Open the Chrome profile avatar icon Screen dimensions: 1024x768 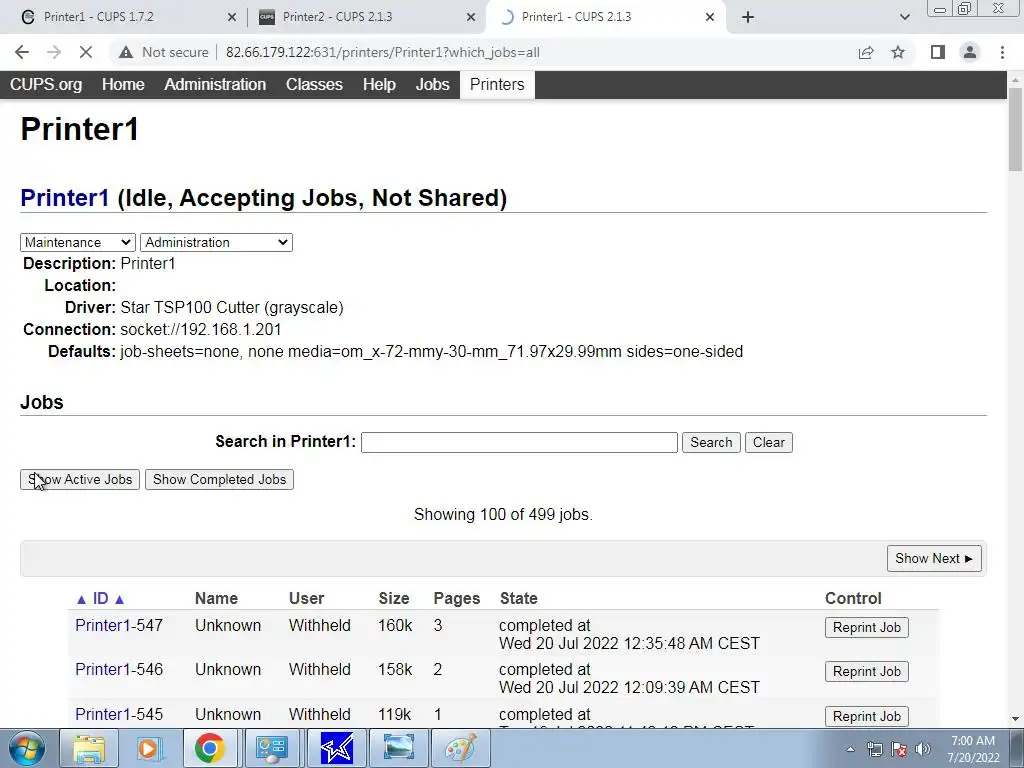click(x=970, y=52)
